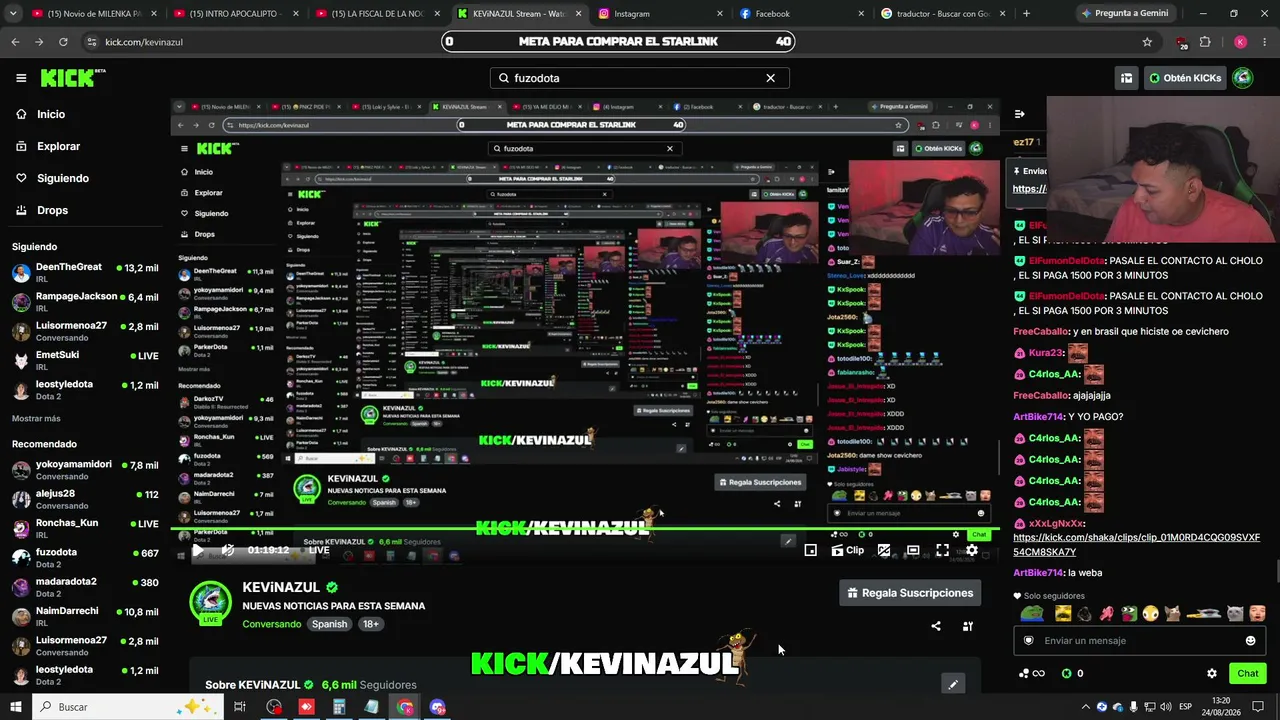The height and width of the screenshot is (720, 1280).
Task: Open the KICKs balance icon in chat
Action: coord(1072,673)
